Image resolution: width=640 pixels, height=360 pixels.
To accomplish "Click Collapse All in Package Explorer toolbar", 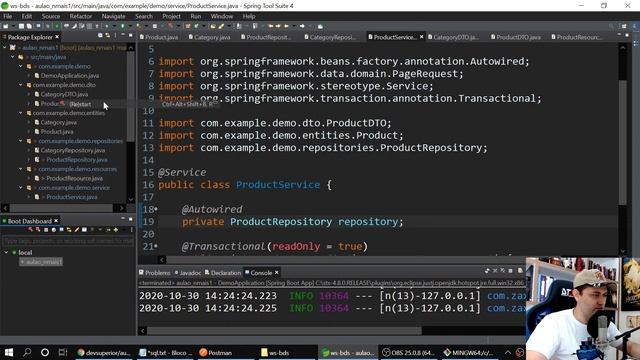I will (x=100, y=36).
